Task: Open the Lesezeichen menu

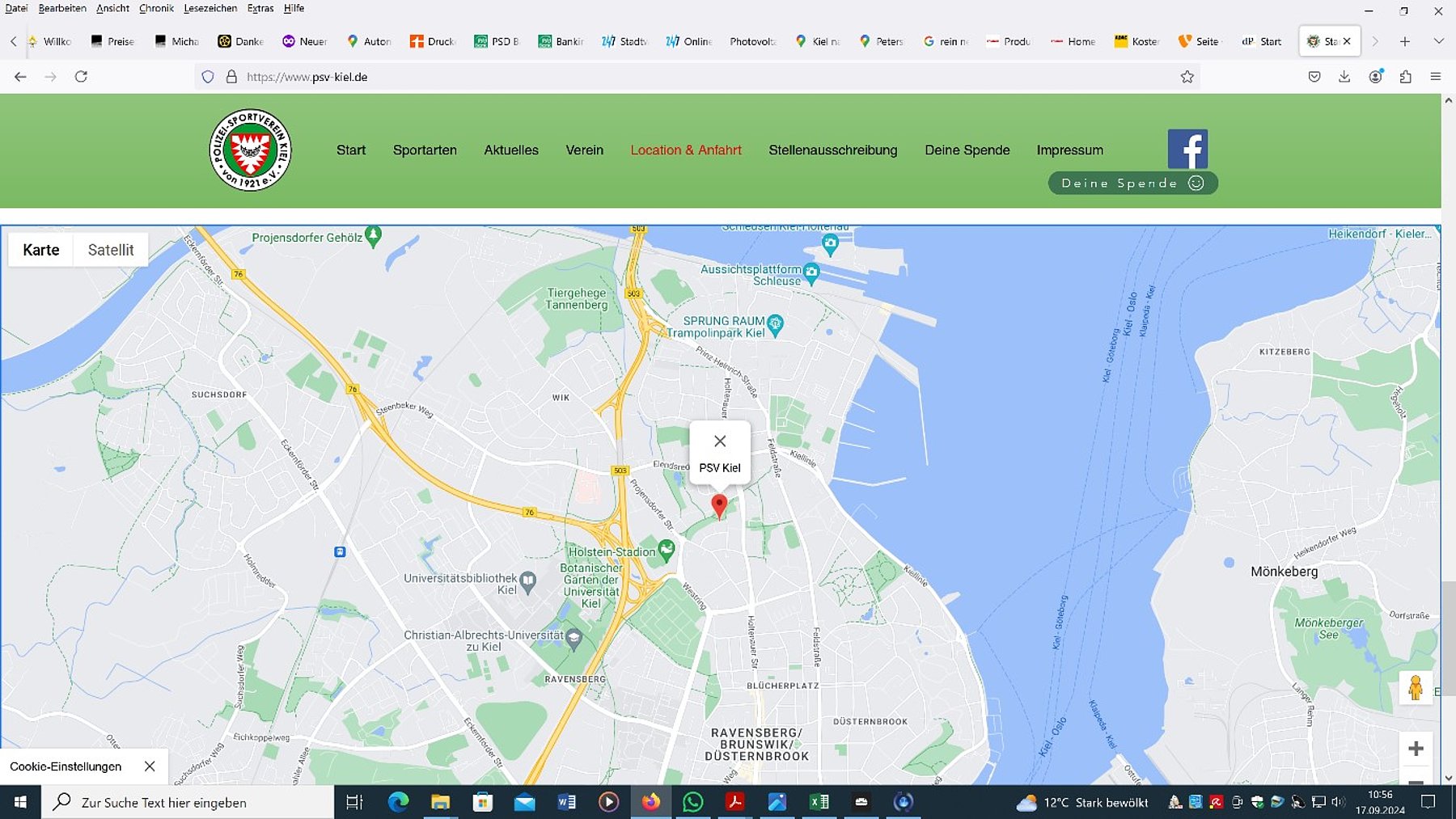Action: tap(210, 8)
